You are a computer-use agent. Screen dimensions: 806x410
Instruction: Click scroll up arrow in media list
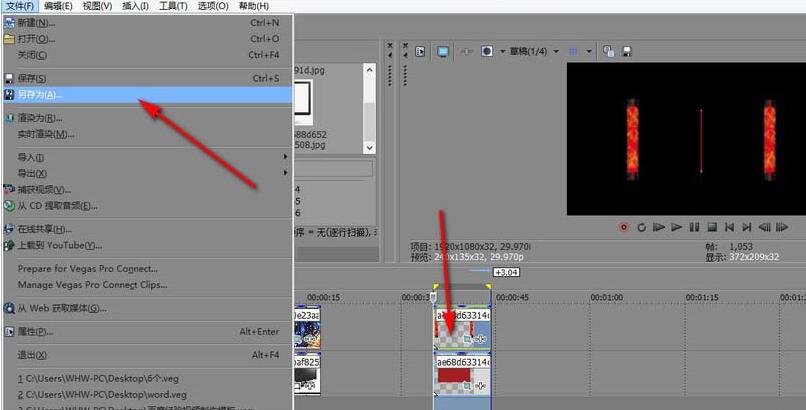pos(369,69)
